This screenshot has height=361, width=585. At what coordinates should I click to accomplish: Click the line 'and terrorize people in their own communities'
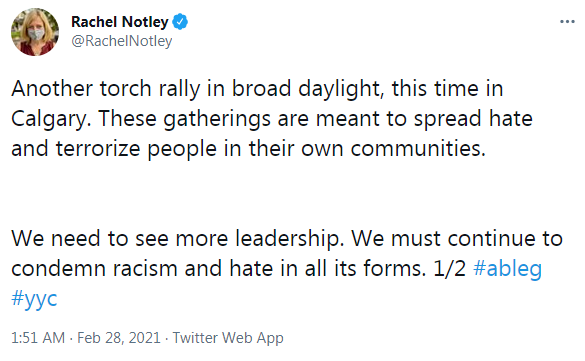click(246, 149)
